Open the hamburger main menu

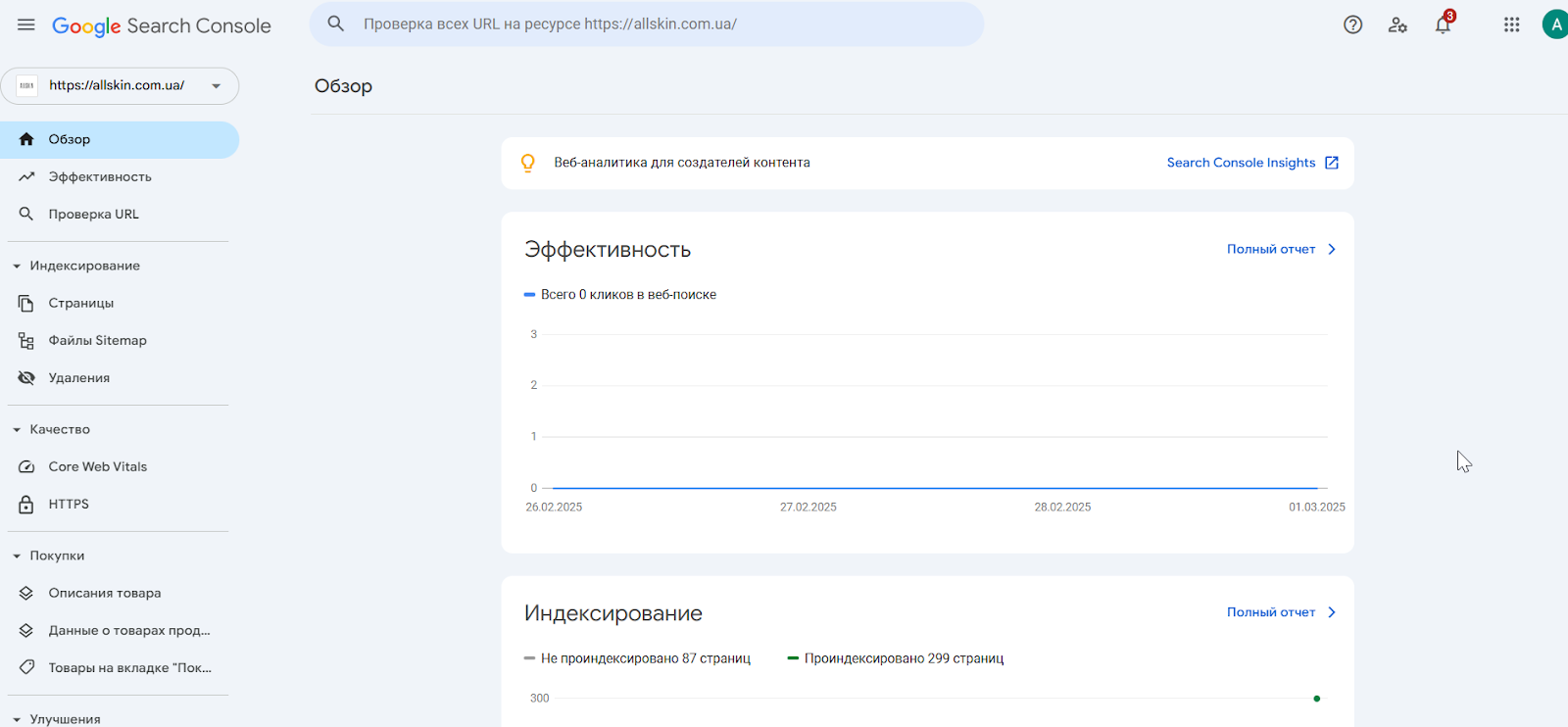click(x=26, y=24)
